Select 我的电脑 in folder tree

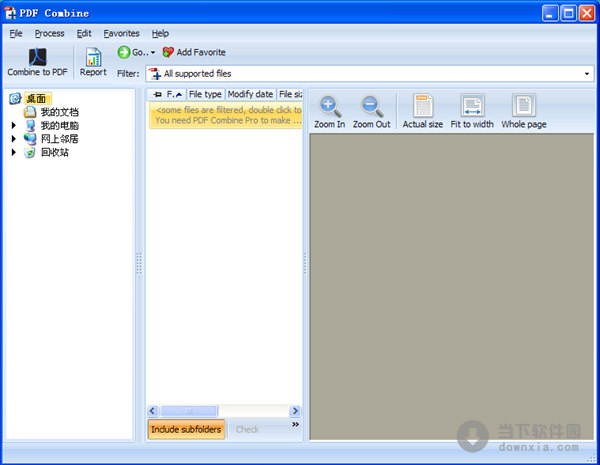(x=60, y=126)
